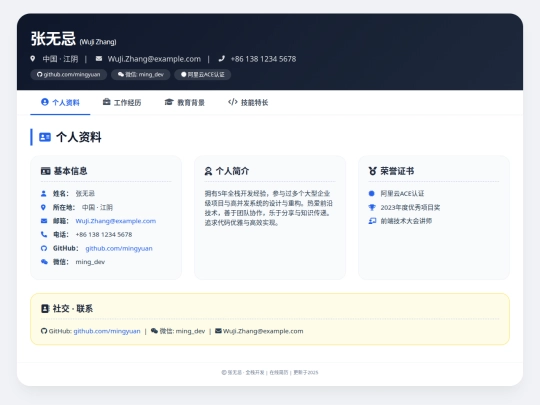The image size is (540, 405).
Task: Click the briefcase icon on 工作经历 tab
Action: click(x=107, y=102)
